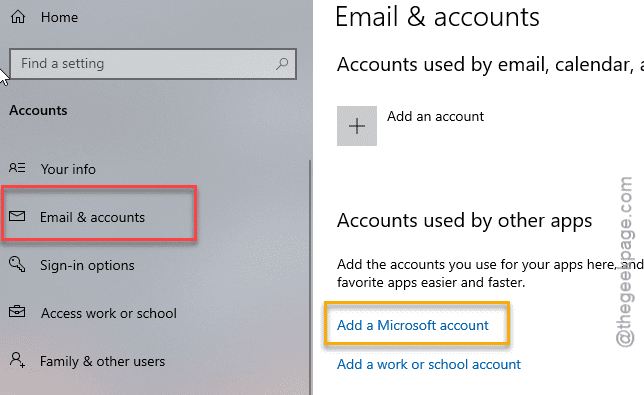Image resolution: width=644 pixels, height=395 pixels.
Task: Click the Family & other users person icon
Action: click(x=17, y=360)
